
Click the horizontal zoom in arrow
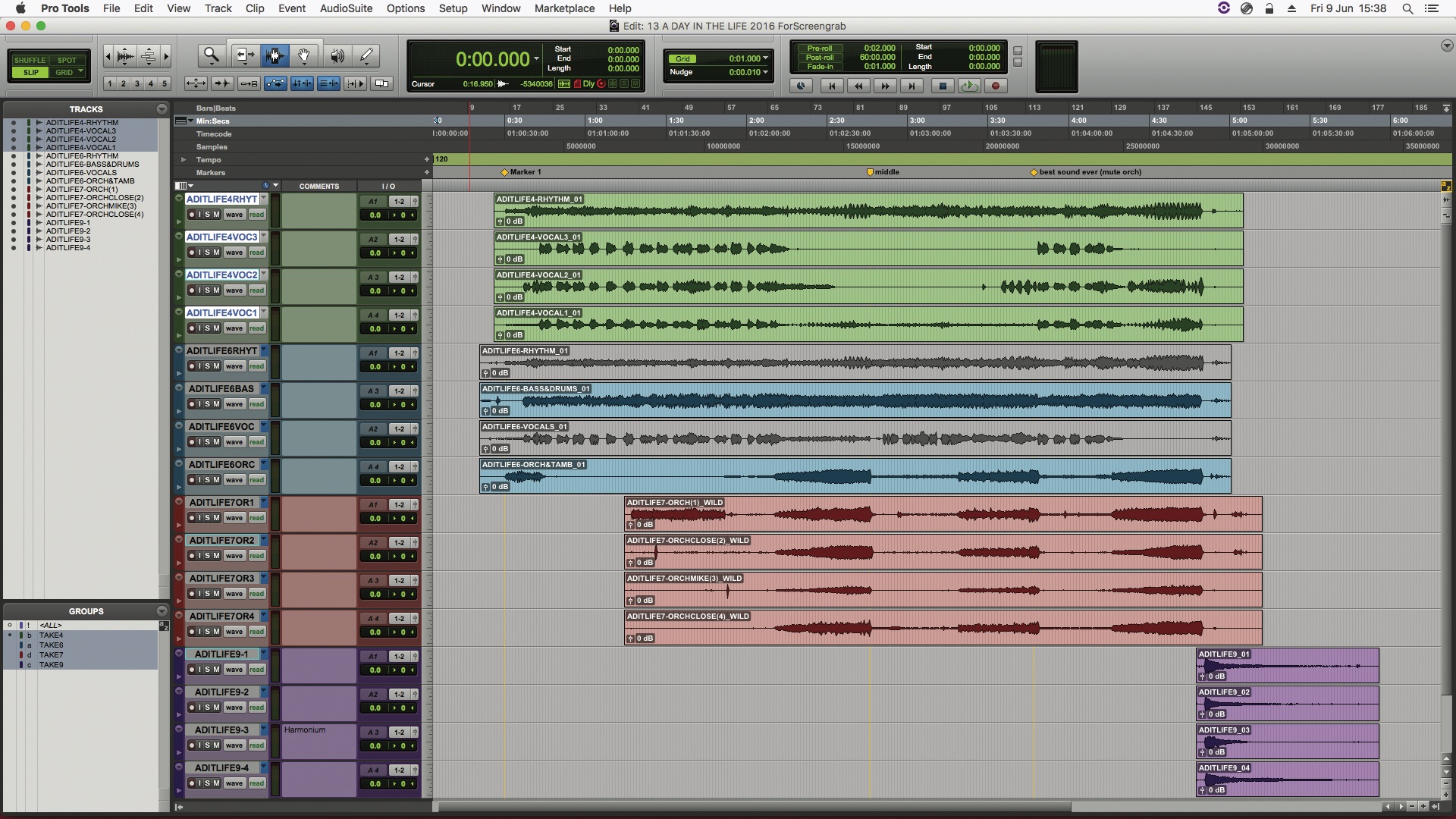pos(166,55)
